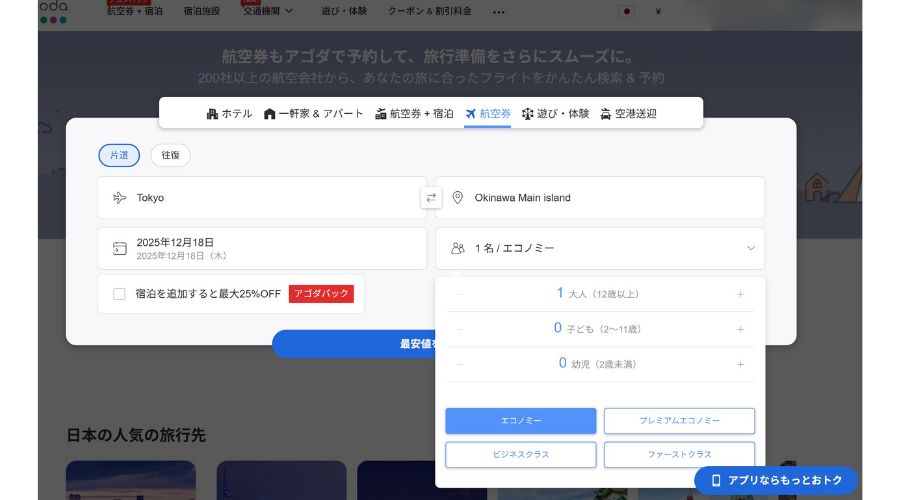Click the Japan flag language icon
The height and width of the screenshot is (500, 900).
click(627, 12)
